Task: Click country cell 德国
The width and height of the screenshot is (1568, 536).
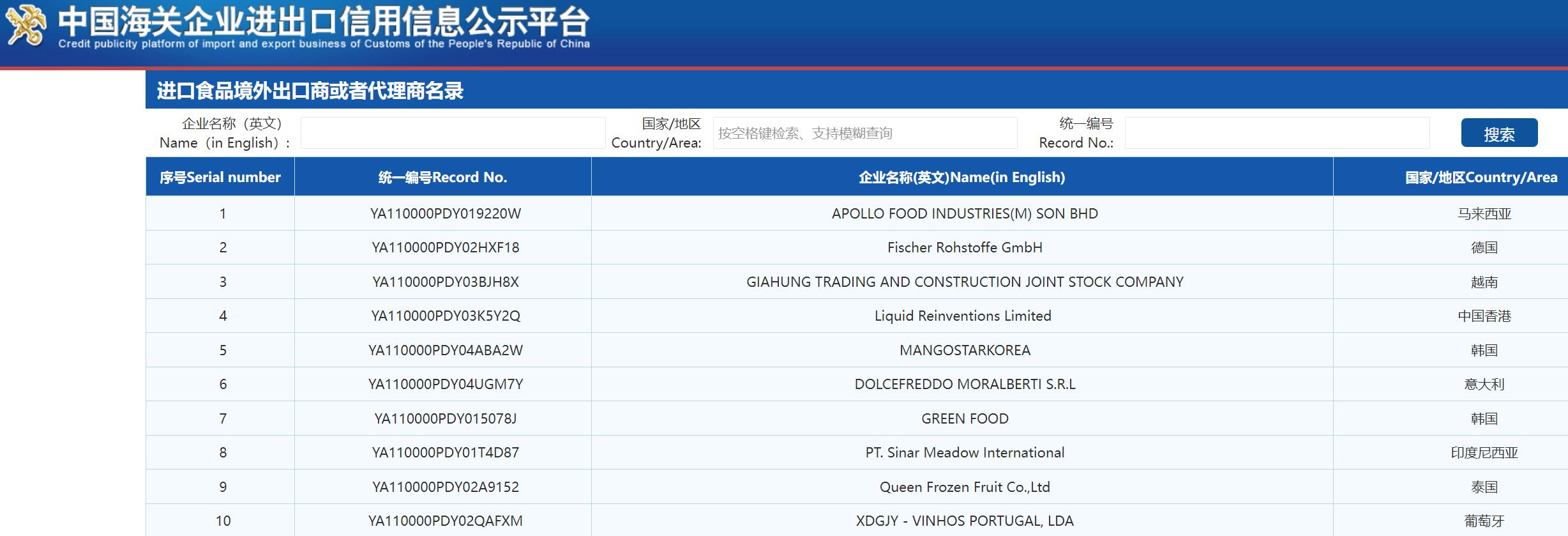Action: coord(1484,247)
